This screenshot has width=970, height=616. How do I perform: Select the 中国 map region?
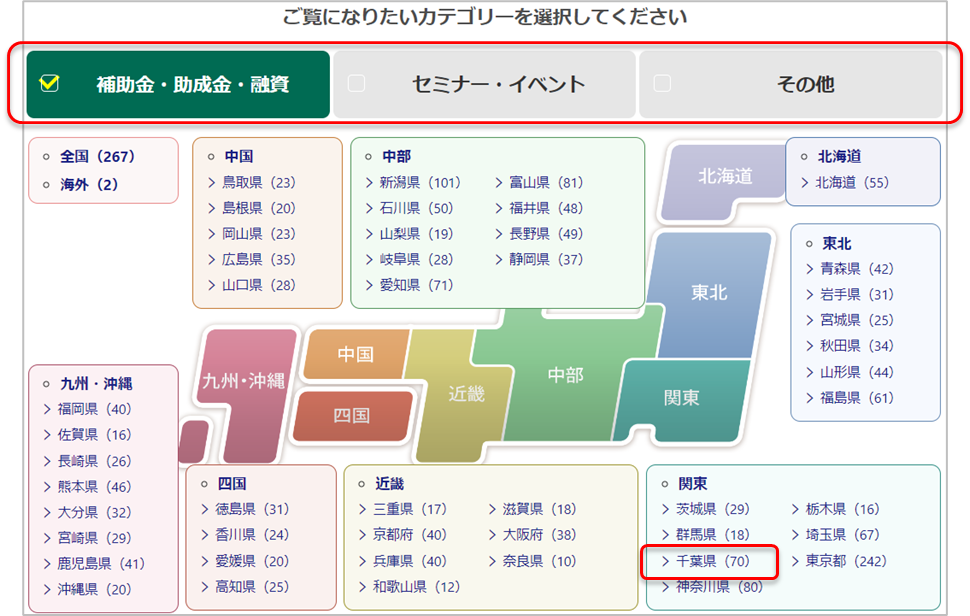[x=355, y=354]
